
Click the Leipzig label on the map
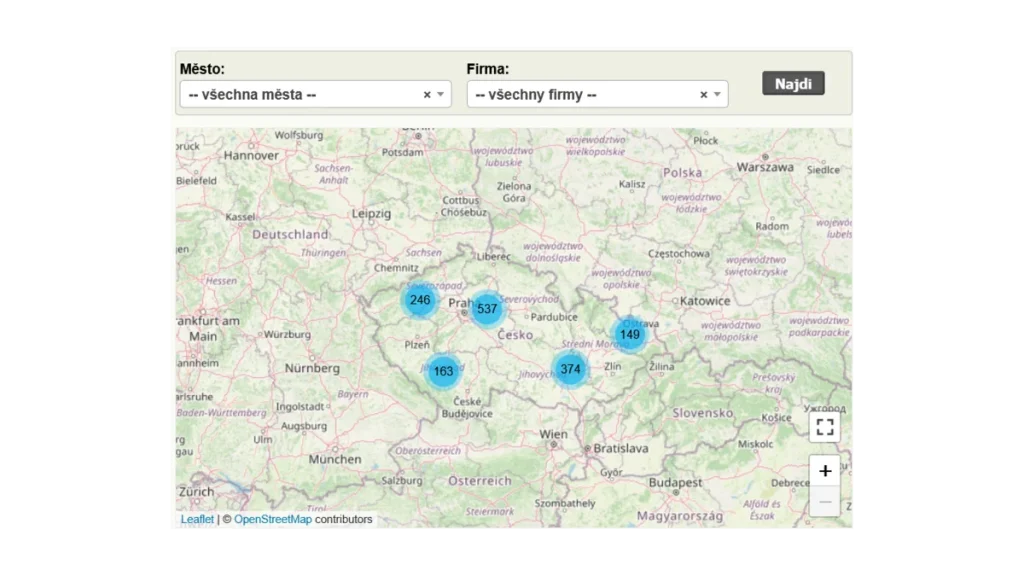tap(372, 214)
